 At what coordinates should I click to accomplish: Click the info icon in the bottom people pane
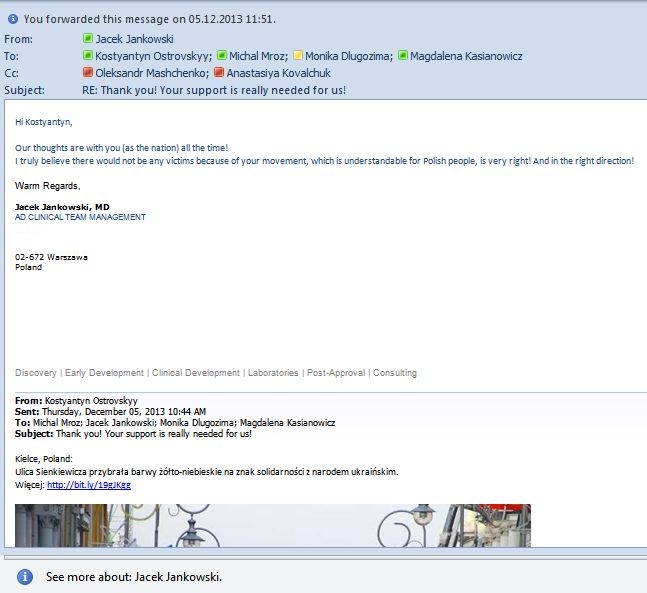pyautogui.click(x=24, y=577)
